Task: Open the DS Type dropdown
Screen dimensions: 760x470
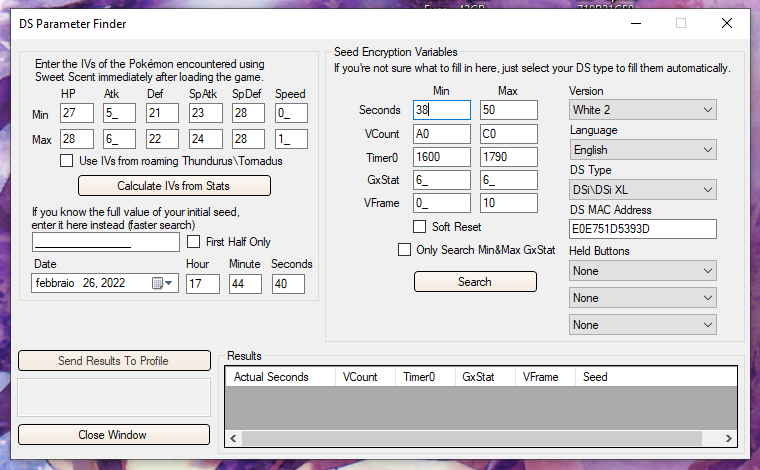Action: 642,189
